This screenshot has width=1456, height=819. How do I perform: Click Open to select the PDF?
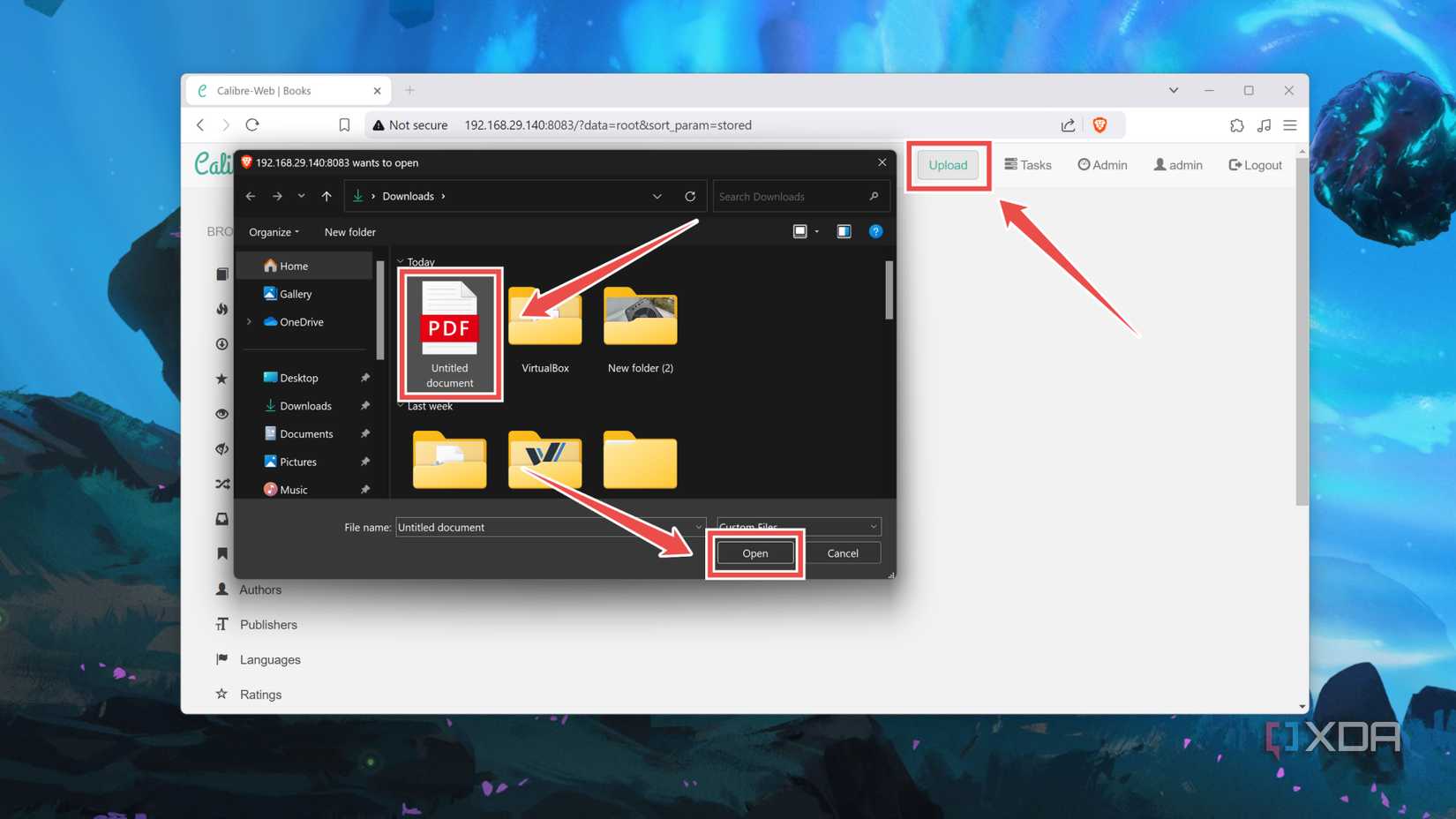click(x=754, y=552)
